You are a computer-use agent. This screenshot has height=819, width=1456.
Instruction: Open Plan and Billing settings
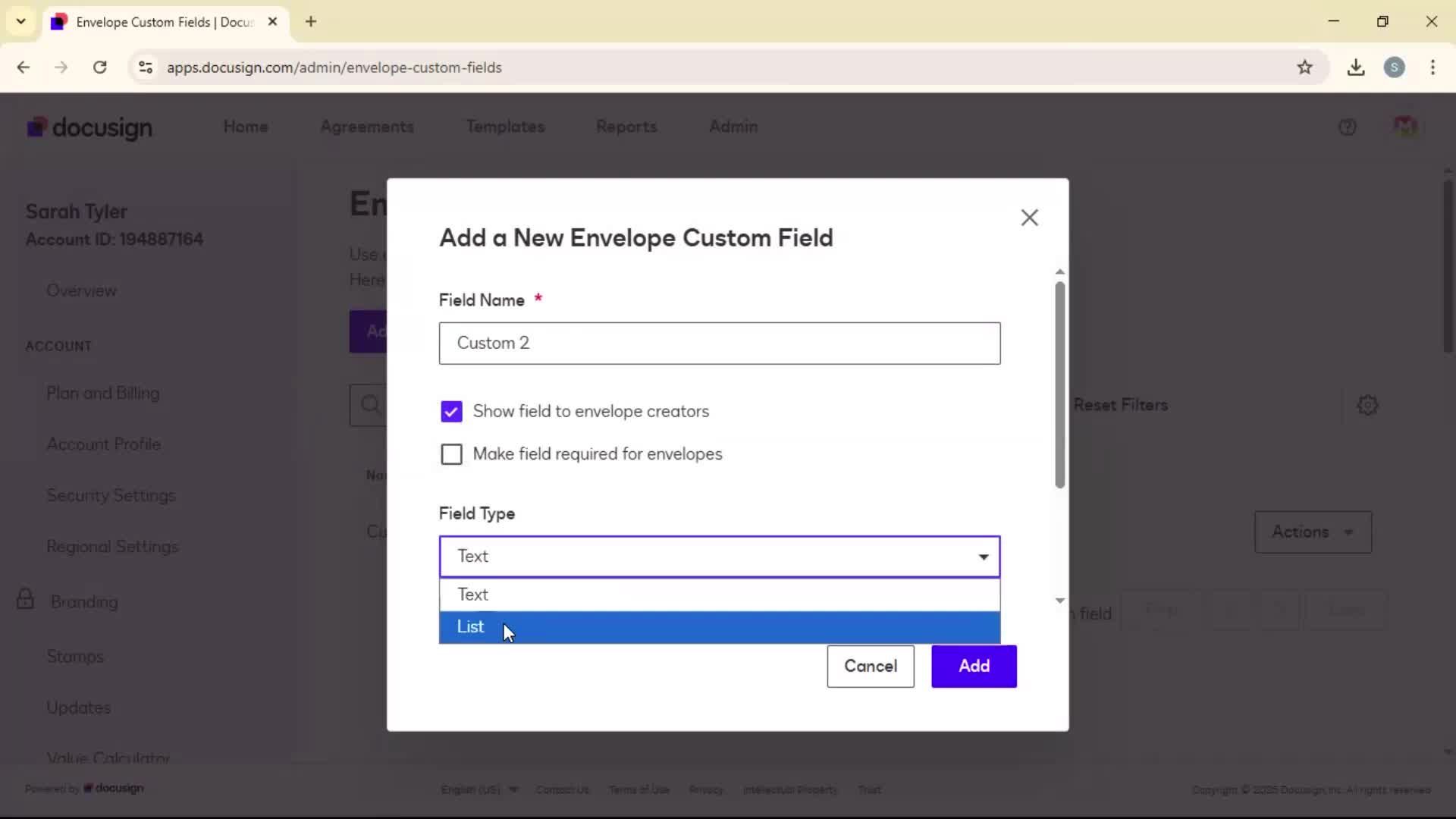point(103,393)
